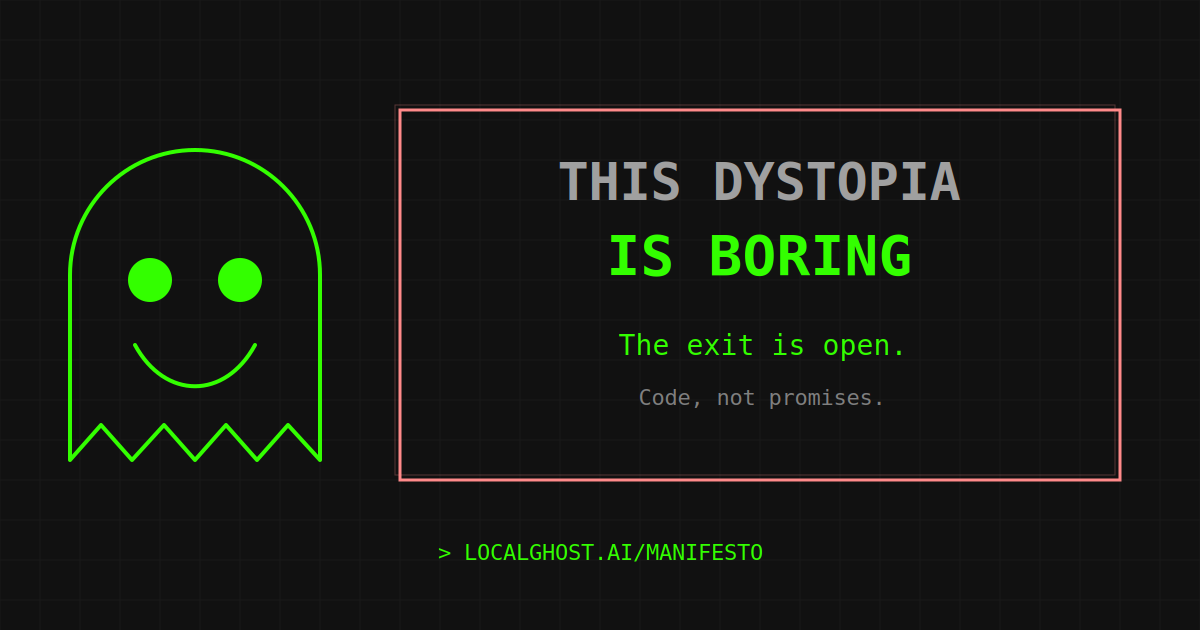Toggle the 'Code, not promises.' caption
This screenshot has width=1200, height=630.
[x=761, y=397]
